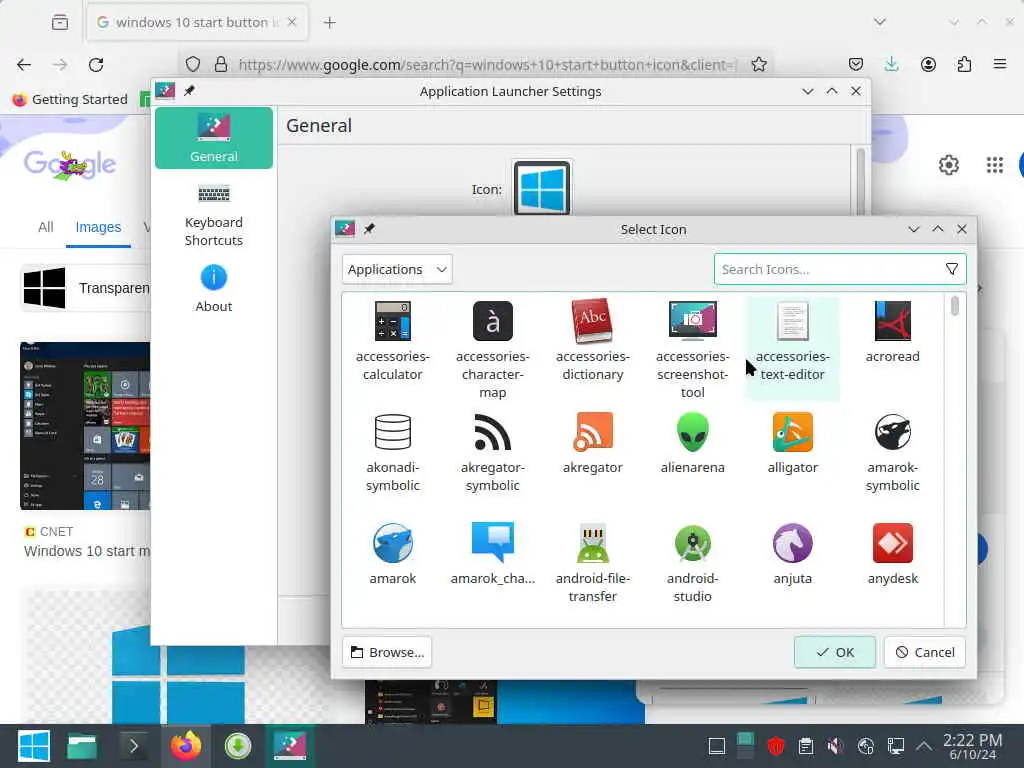1024x768 pixels.
Task: Go back in Firefox
Action: click(24, 64)
